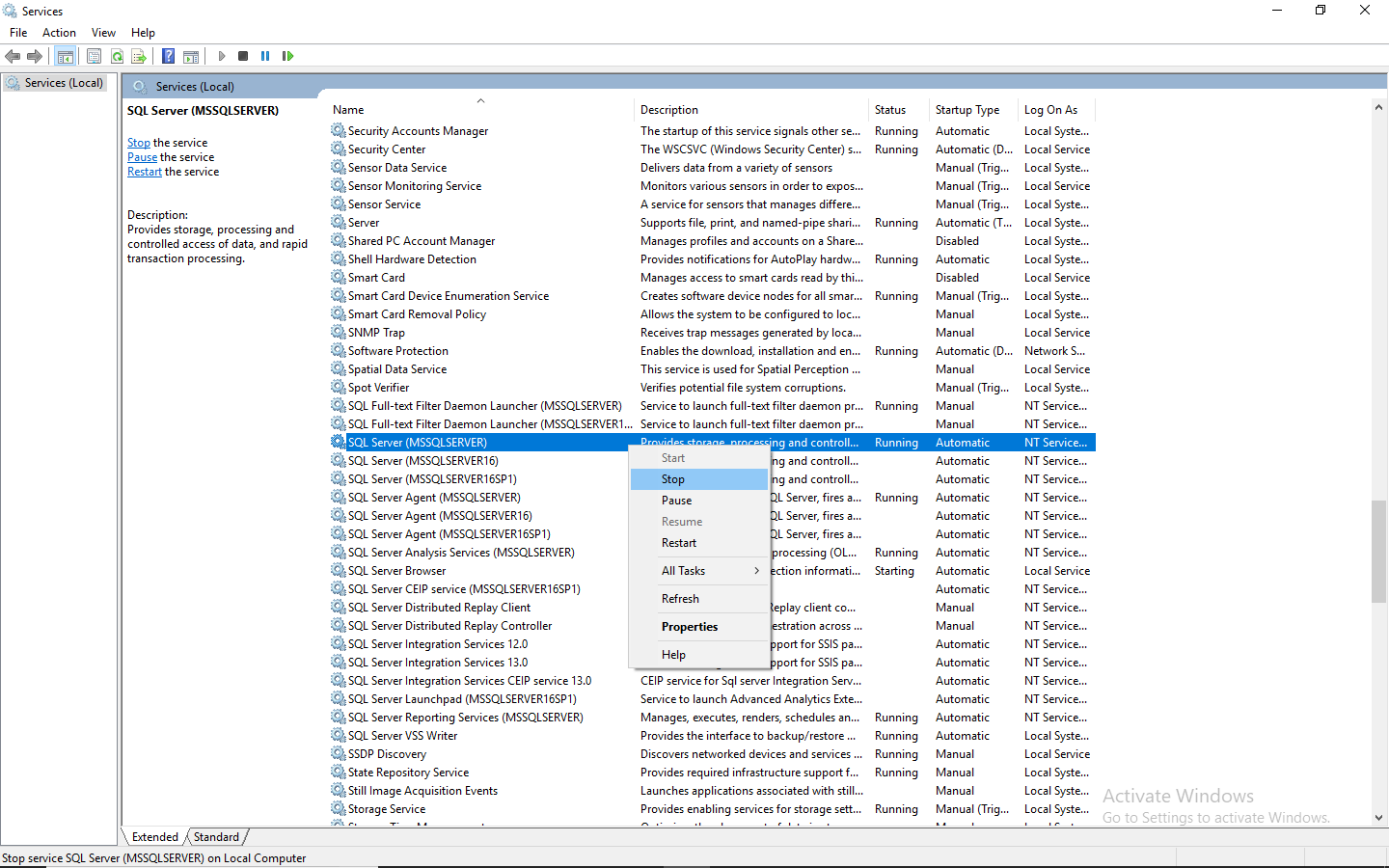This screenshot has width=1389, height=868.
Task: Open the Action menu
Action: click(59, 33)
